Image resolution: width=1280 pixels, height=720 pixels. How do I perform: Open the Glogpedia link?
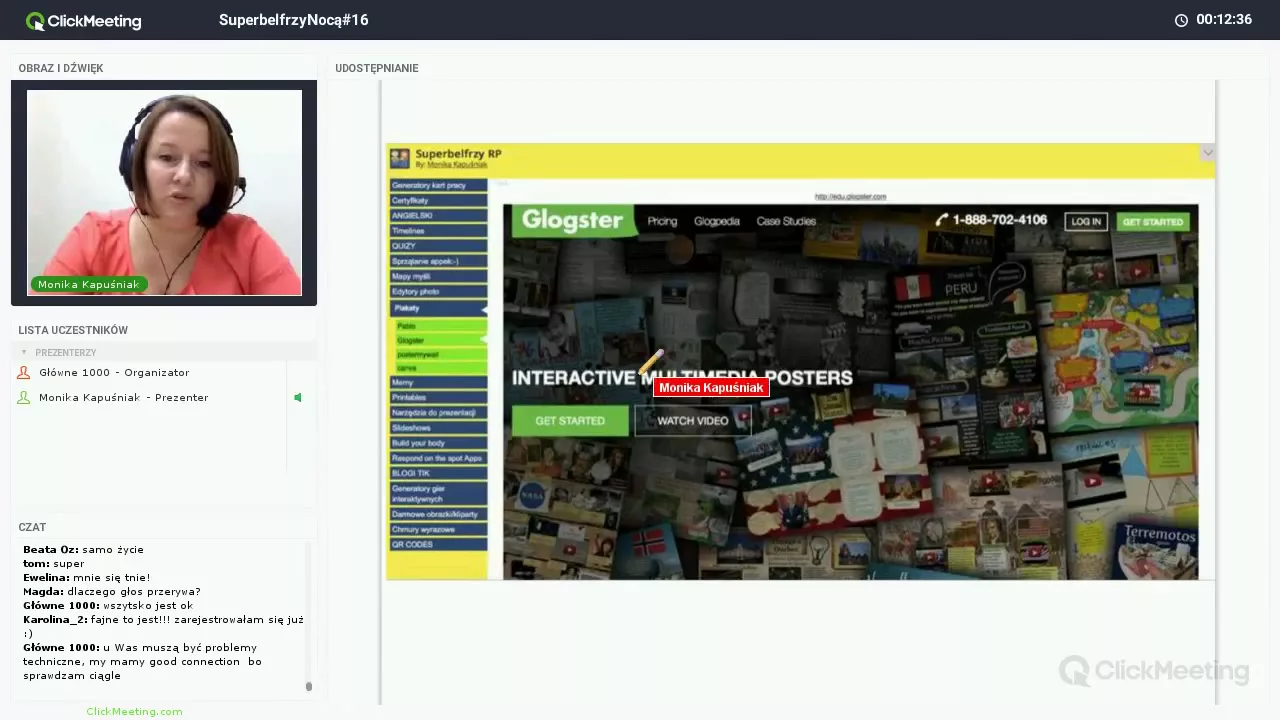[x=716, y=221]
